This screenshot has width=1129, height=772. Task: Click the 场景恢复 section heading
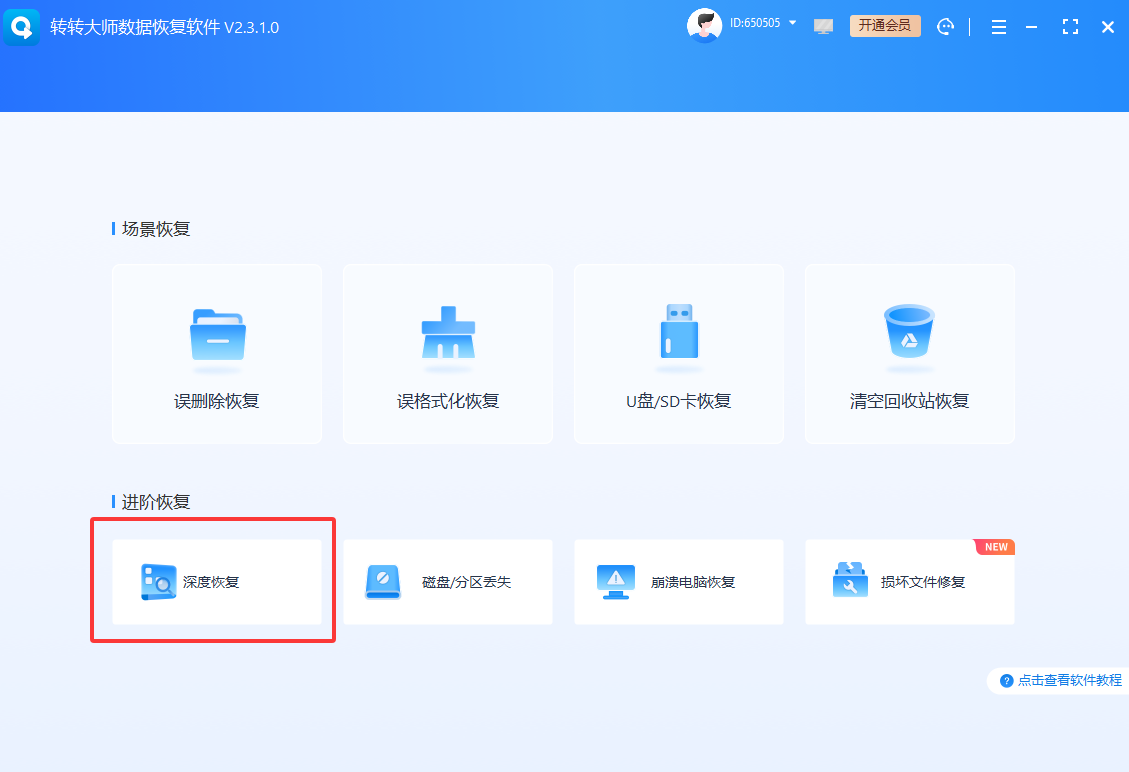(x=156, y=229)
